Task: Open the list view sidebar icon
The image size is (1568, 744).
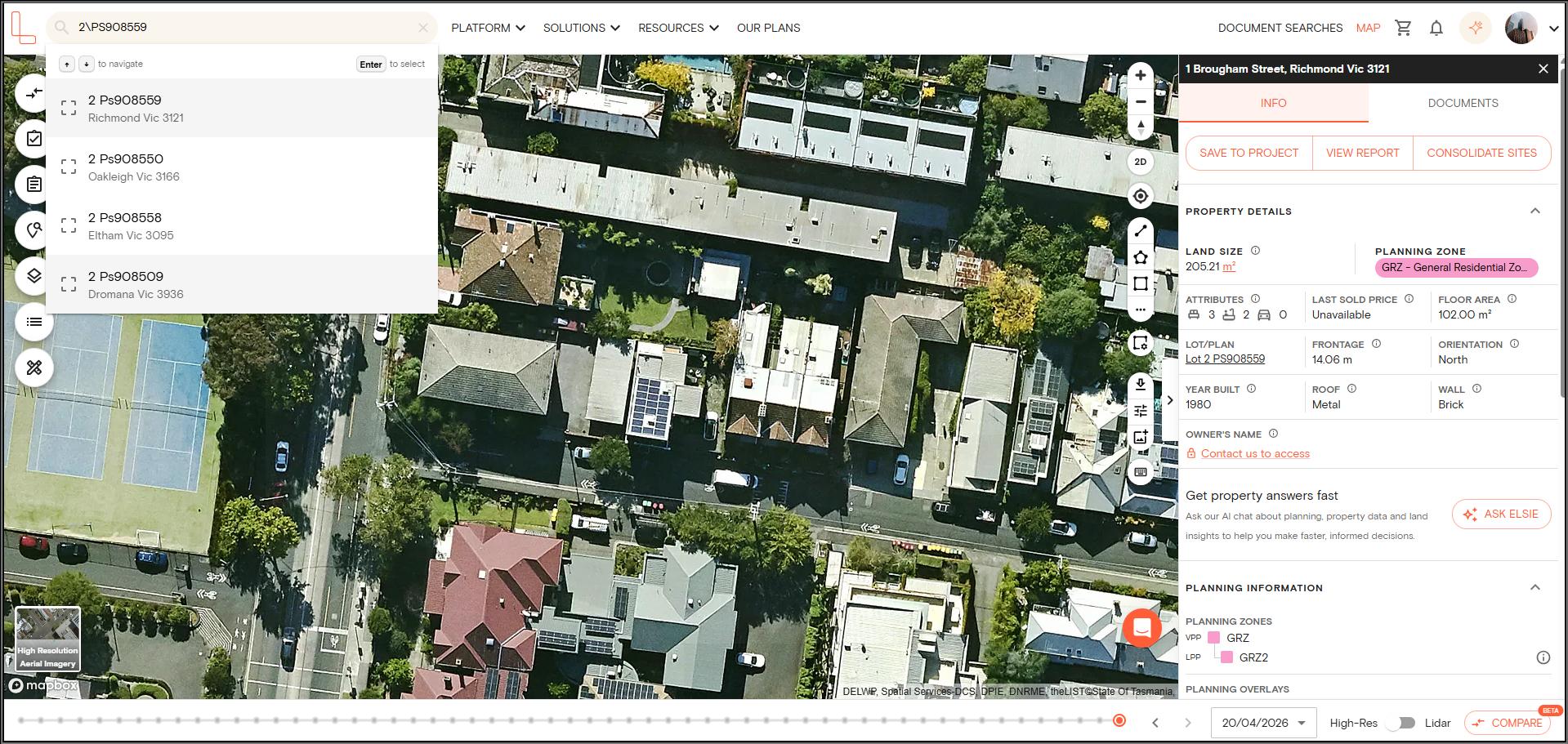Action: [34, 322]
